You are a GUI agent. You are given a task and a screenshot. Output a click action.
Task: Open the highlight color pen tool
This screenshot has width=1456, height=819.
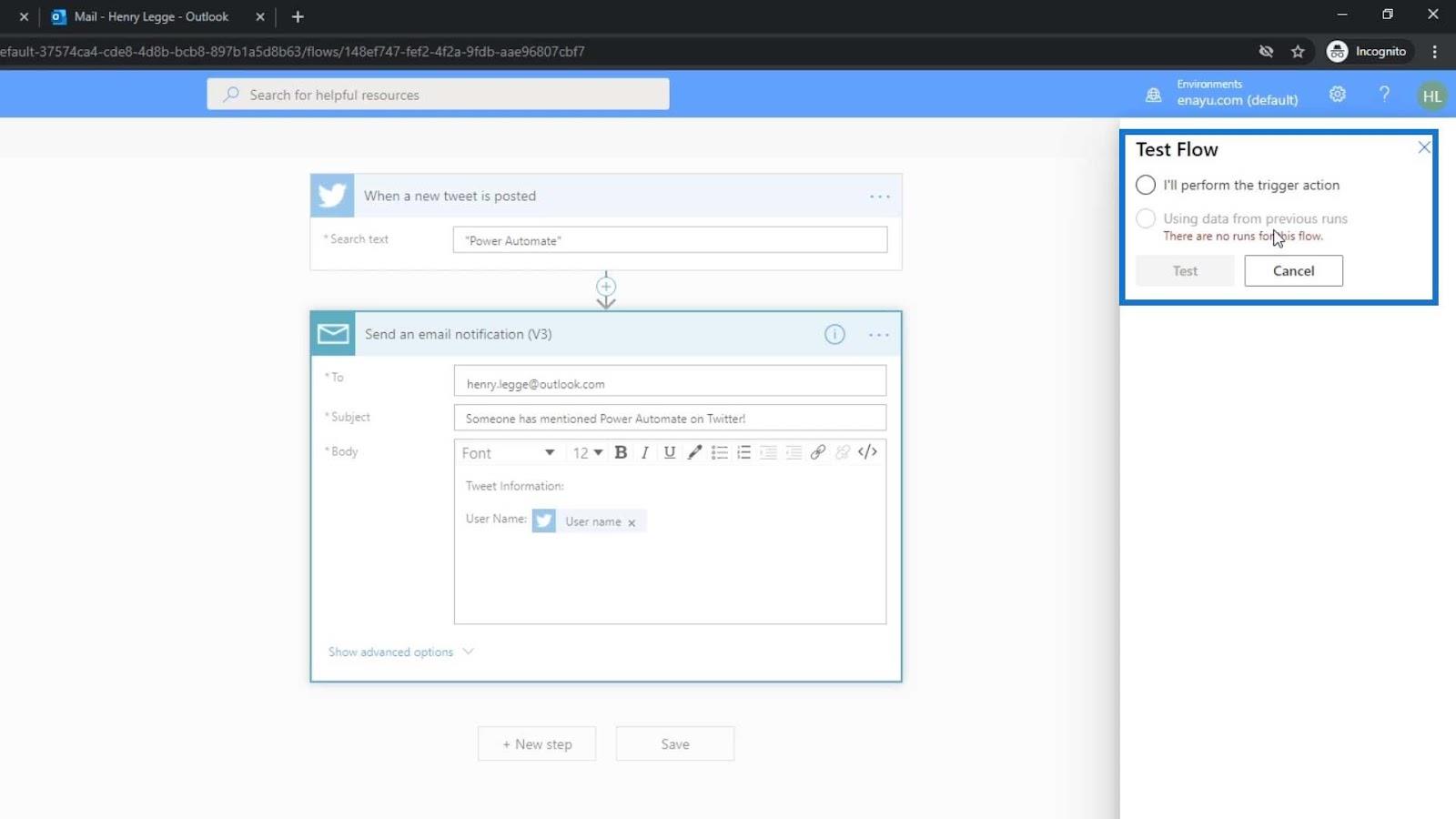pyautogui.click(x=694, y=452)
